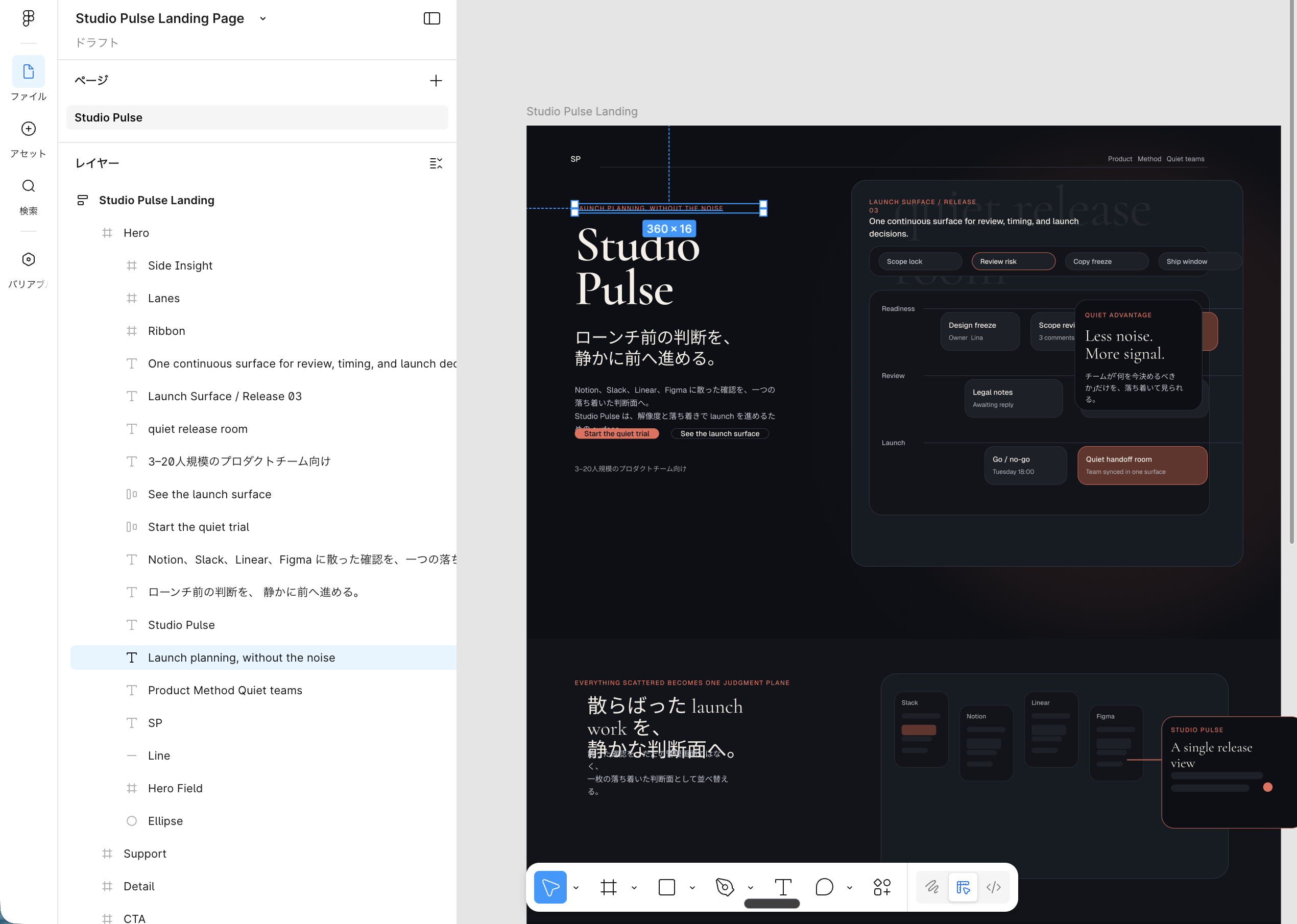Select the Support frame layer

click(x=263, y=854)
